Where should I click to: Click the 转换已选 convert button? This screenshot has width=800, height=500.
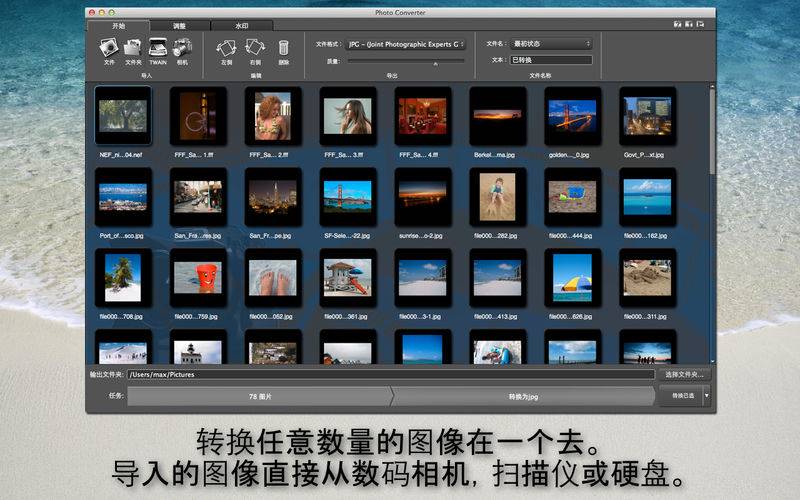point(681,396)
